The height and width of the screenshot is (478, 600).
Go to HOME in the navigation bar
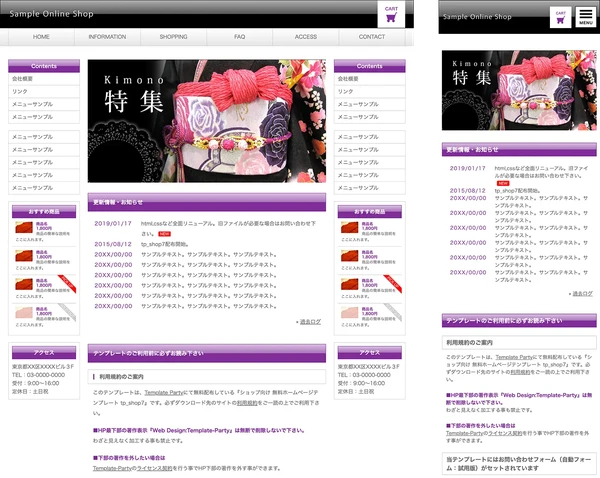[41, 37]
